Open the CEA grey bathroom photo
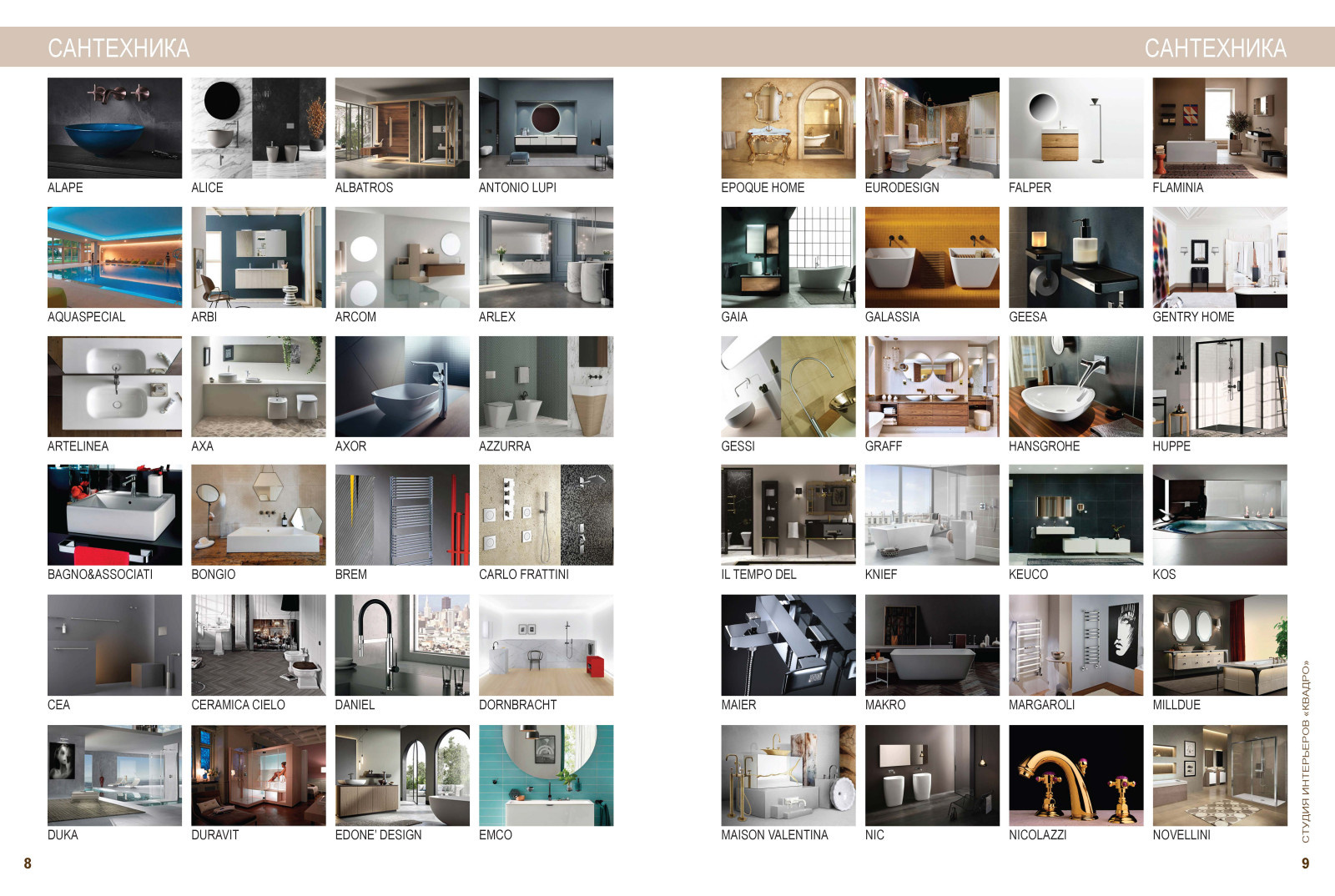The width and height of the screenshot is (1335, 896). pos(114,645)
